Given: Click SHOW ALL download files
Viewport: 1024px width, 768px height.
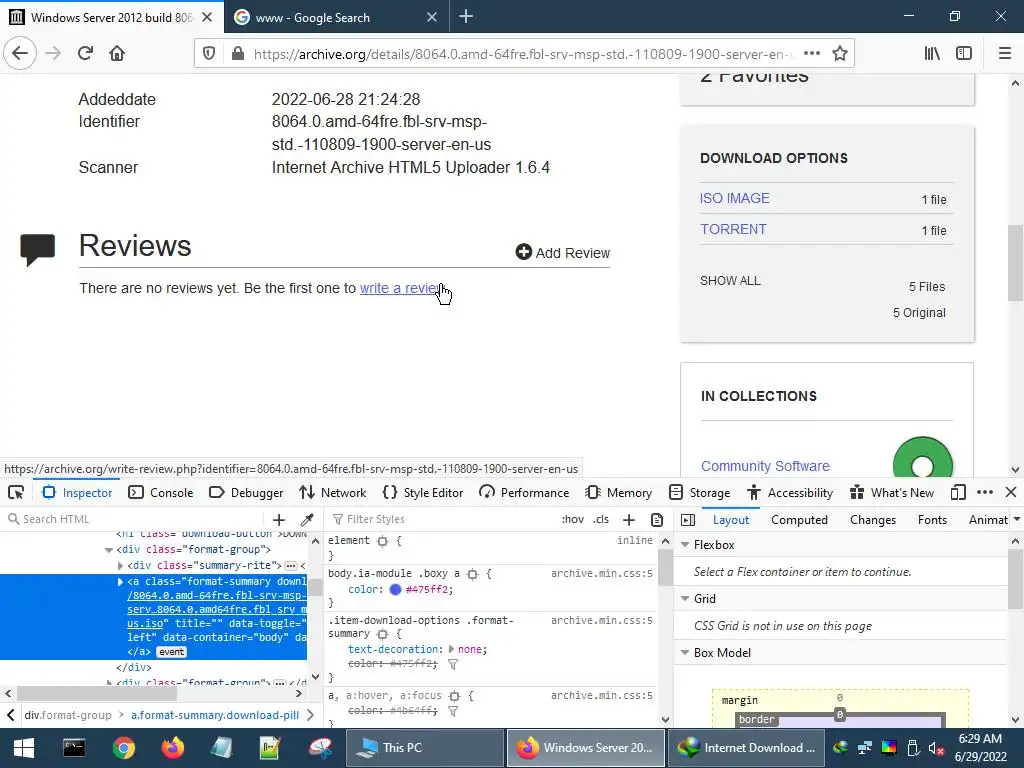Looking at the screenshot, I should tap(730, 281).
